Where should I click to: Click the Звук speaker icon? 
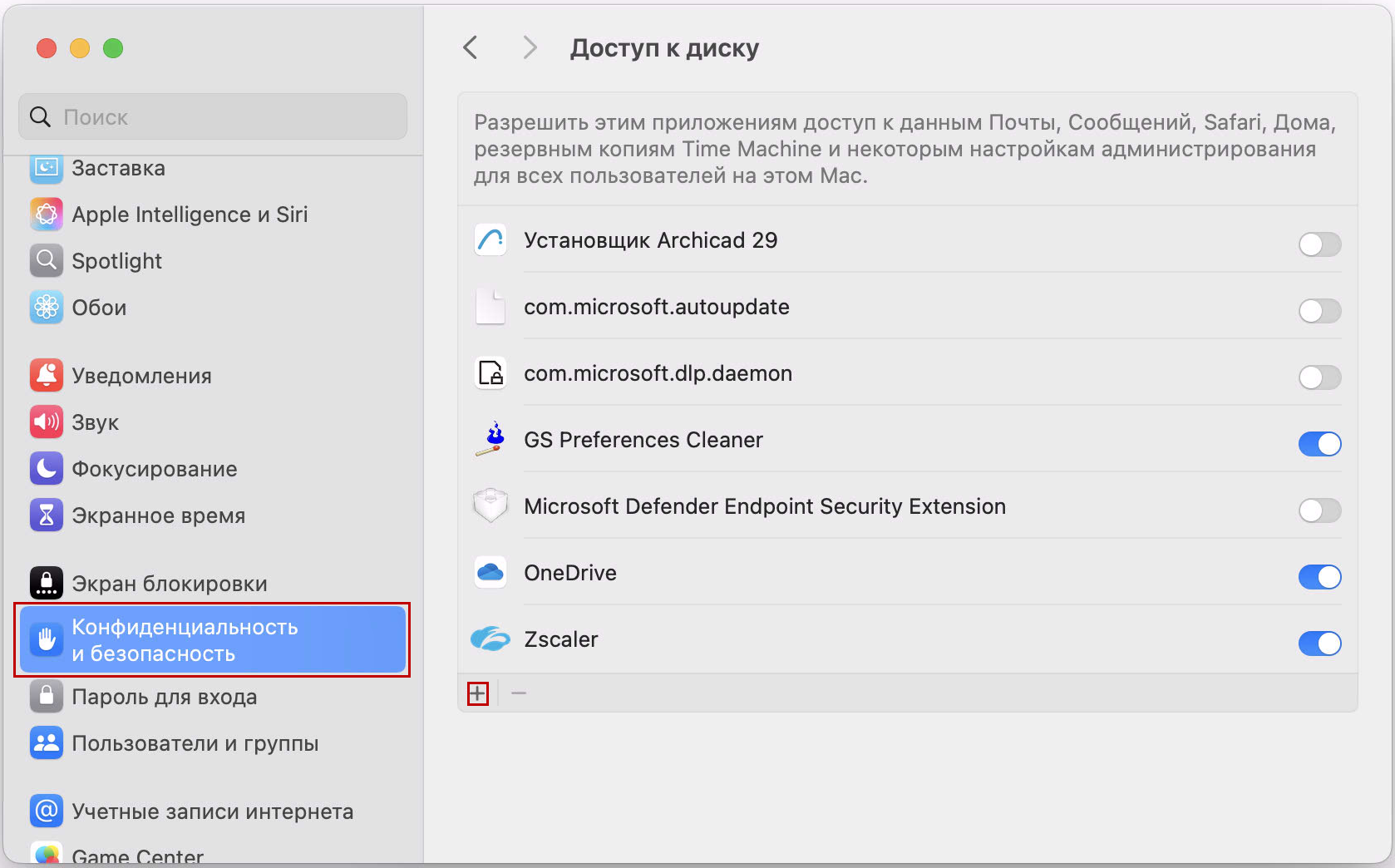46,422
